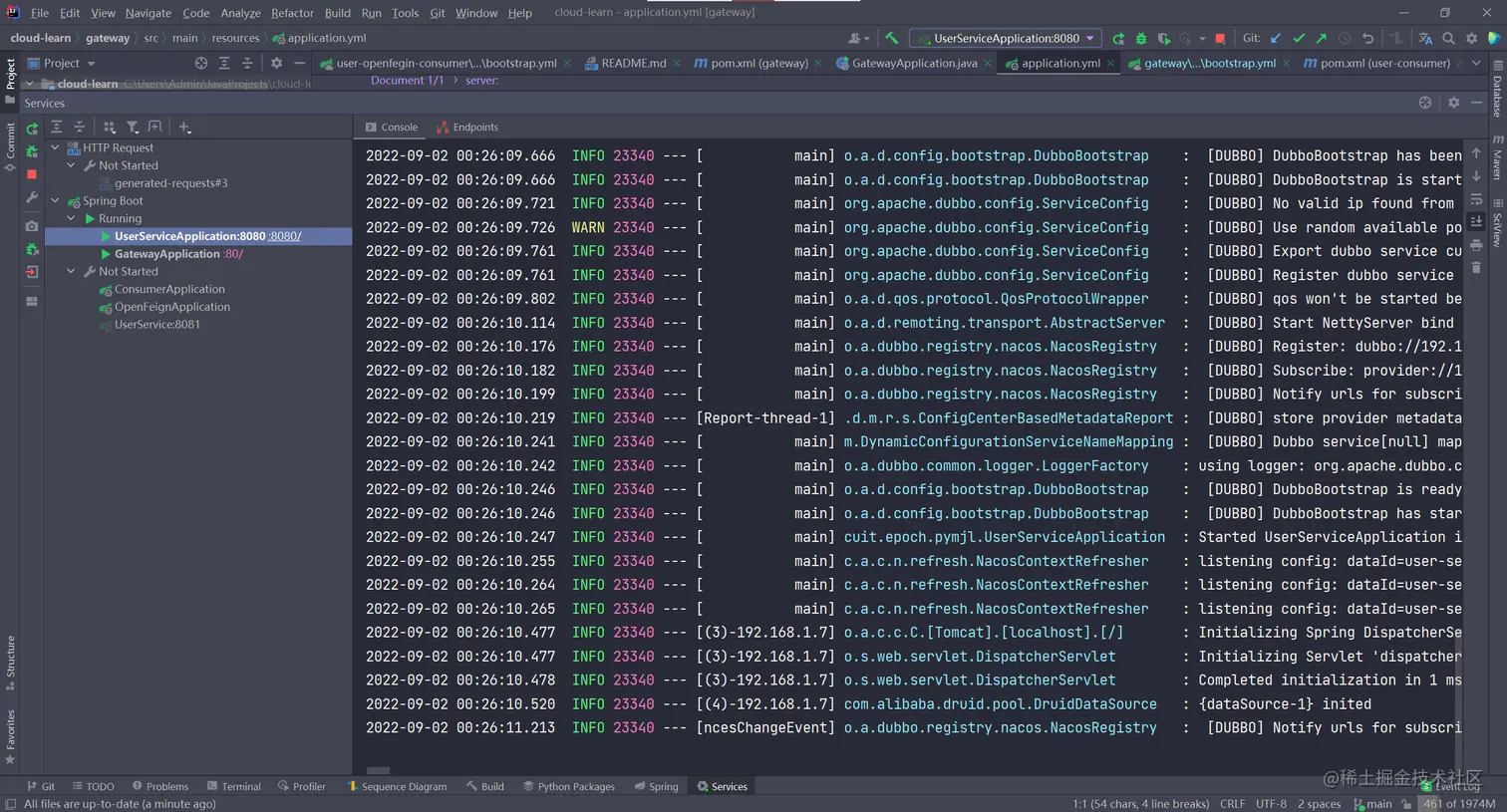1507x812 pixels.
Task: Open the Profiler tool window
Action: coord(301,786)
